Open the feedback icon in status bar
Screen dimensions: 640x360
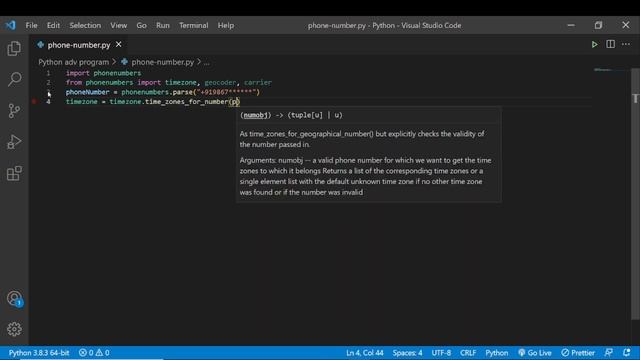click(608, 353)
